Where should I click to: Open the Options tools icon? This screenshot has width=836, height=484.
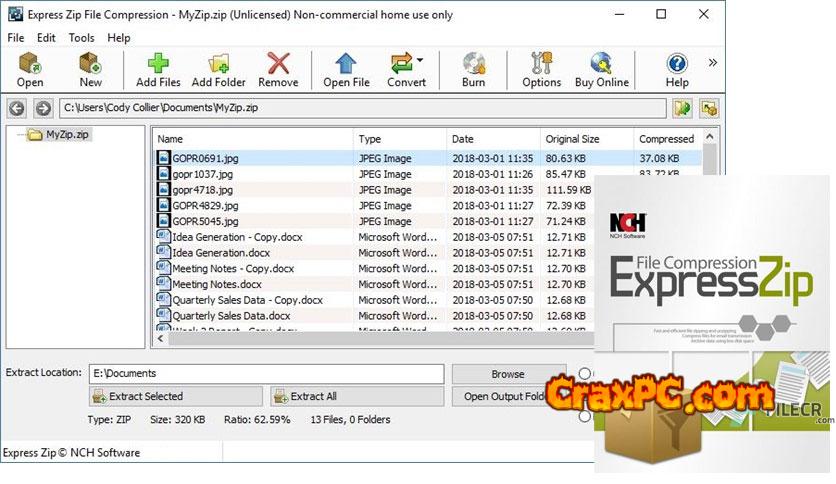pos(542,63)
